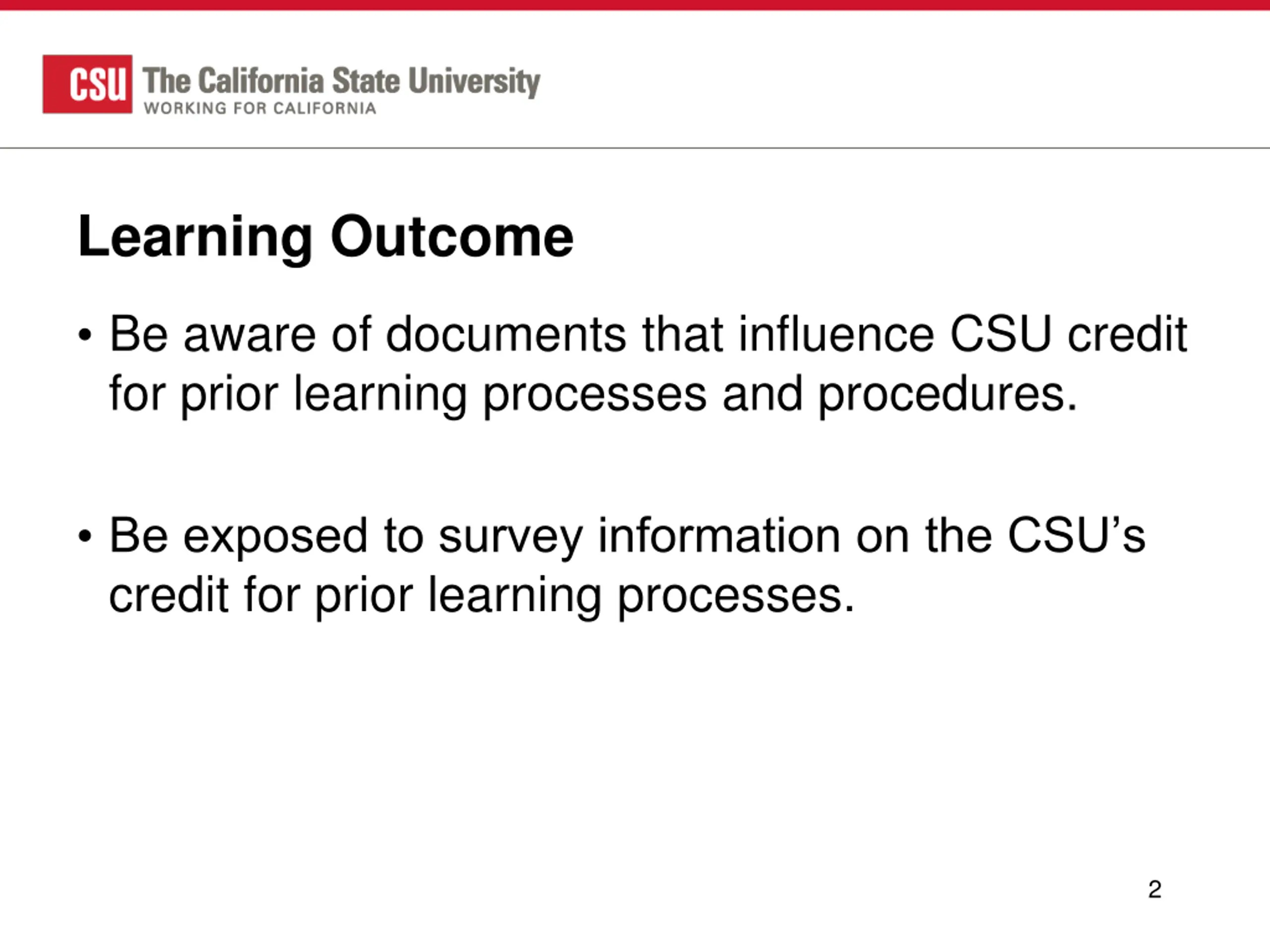This screenshot has height=952, width=1270.
Task: Click the Working for California tagline
Action: 260,108
